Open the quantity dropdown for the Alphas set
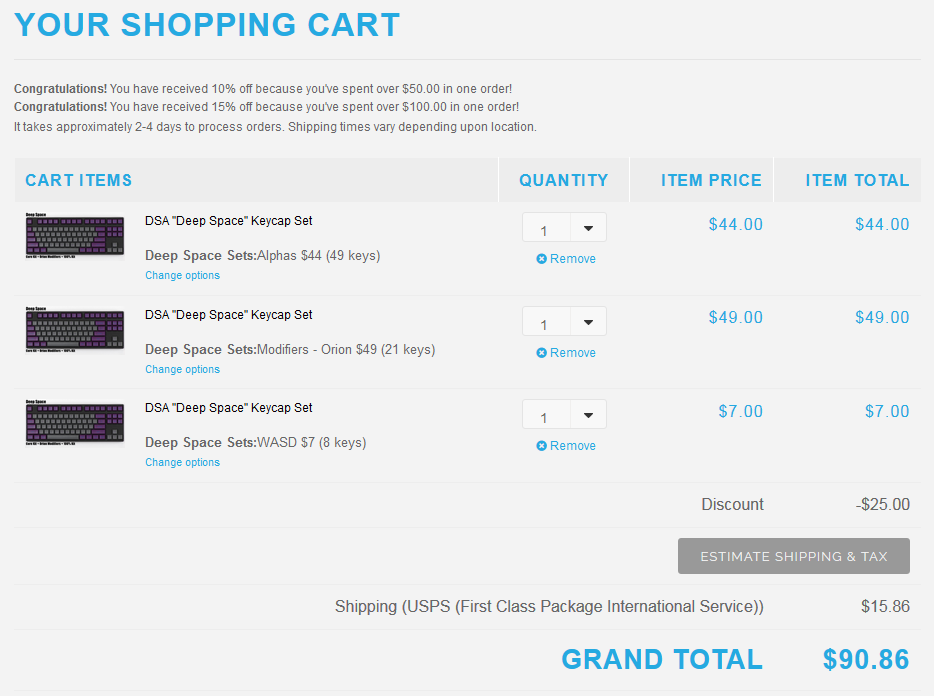 (588, 229)
